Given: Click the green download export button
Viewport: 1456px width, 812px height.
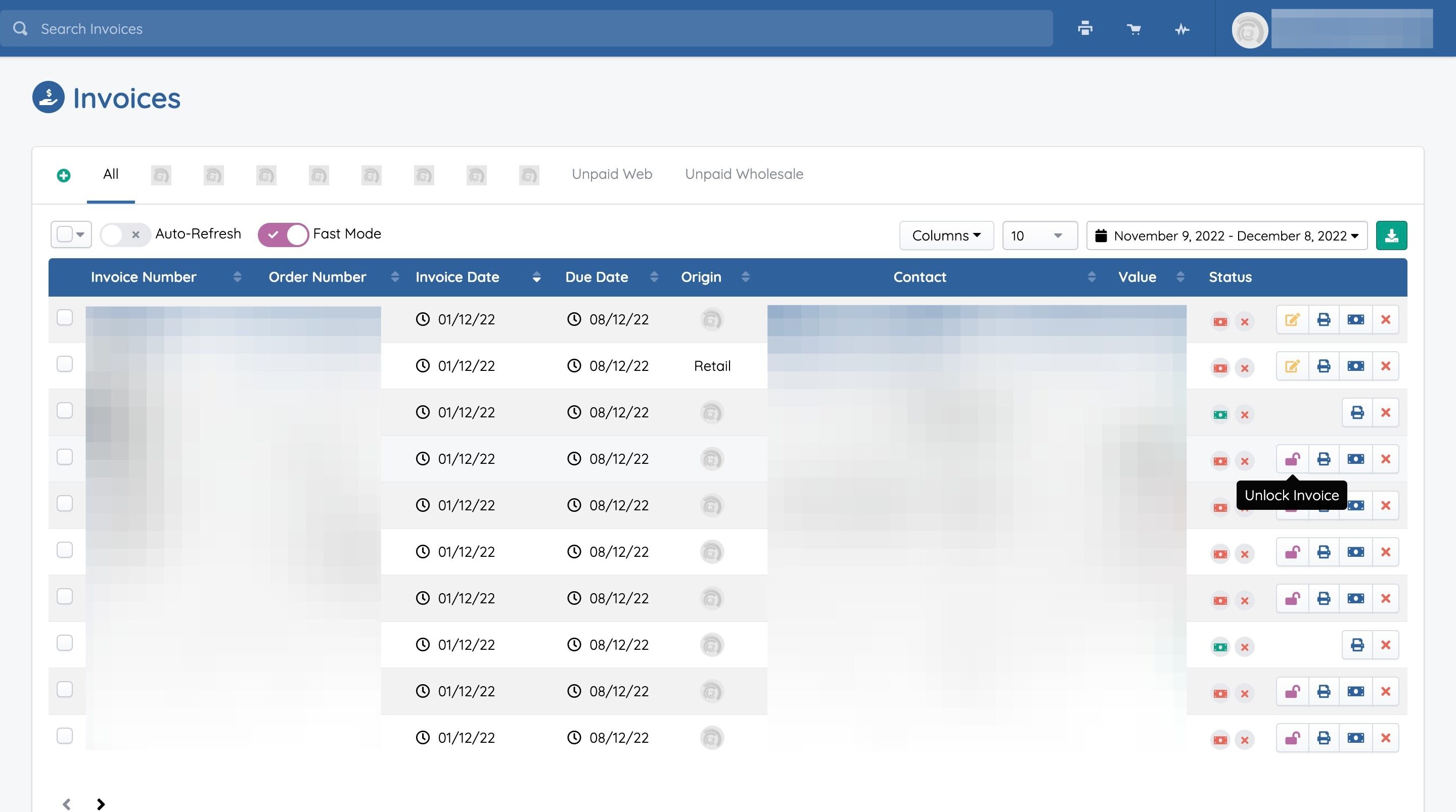Looking at the screenshot, I should tap(1391, 235).
